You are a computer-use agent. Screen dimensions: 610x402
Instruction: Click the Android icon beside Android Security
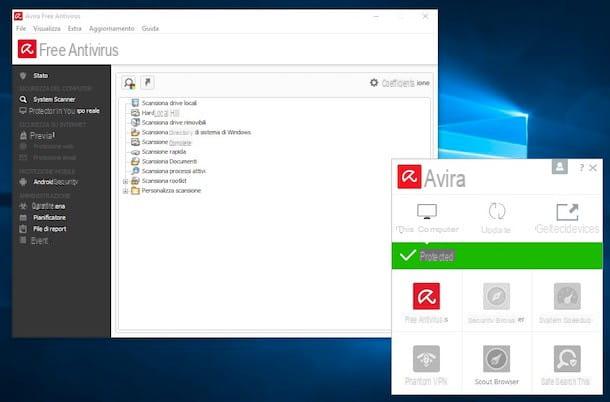pos(23,182)
